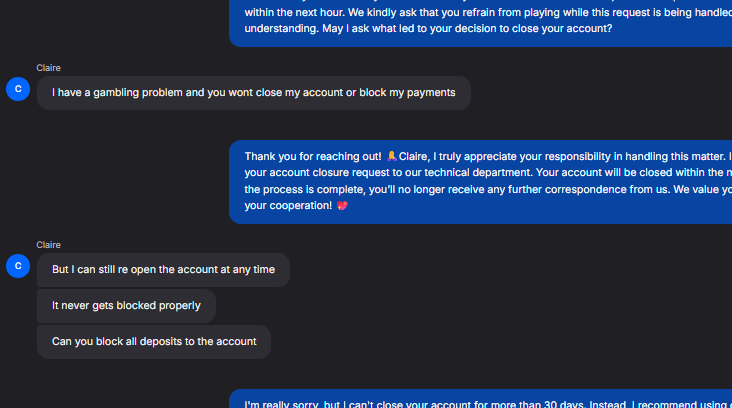Select the 'I have a gambling problem' message bubble
This screenshot has height=408, width=732.
tap(254, 93)
